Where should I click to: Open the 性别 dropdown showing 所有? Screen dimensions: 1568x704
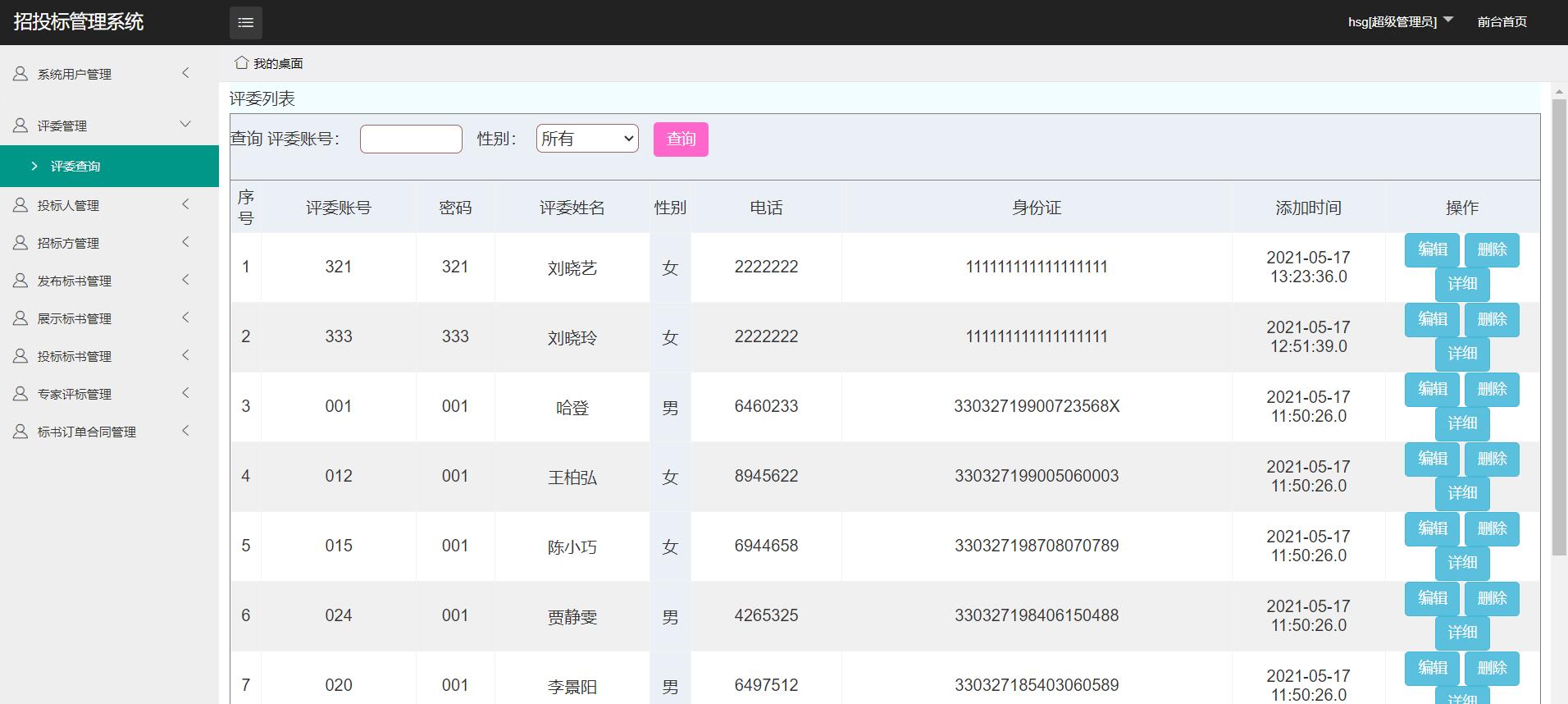tap(587, 139)
